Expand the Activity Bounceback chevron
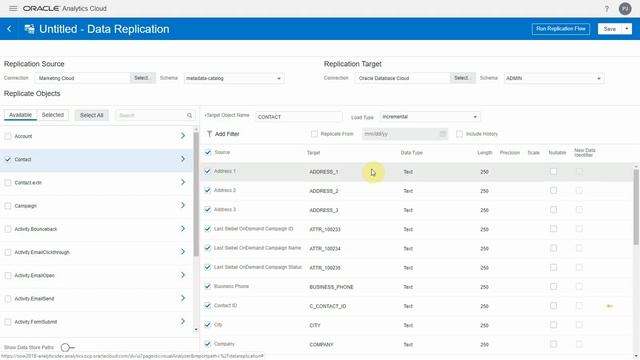Viewport: 640px width, 360px height. coord(183,229)
